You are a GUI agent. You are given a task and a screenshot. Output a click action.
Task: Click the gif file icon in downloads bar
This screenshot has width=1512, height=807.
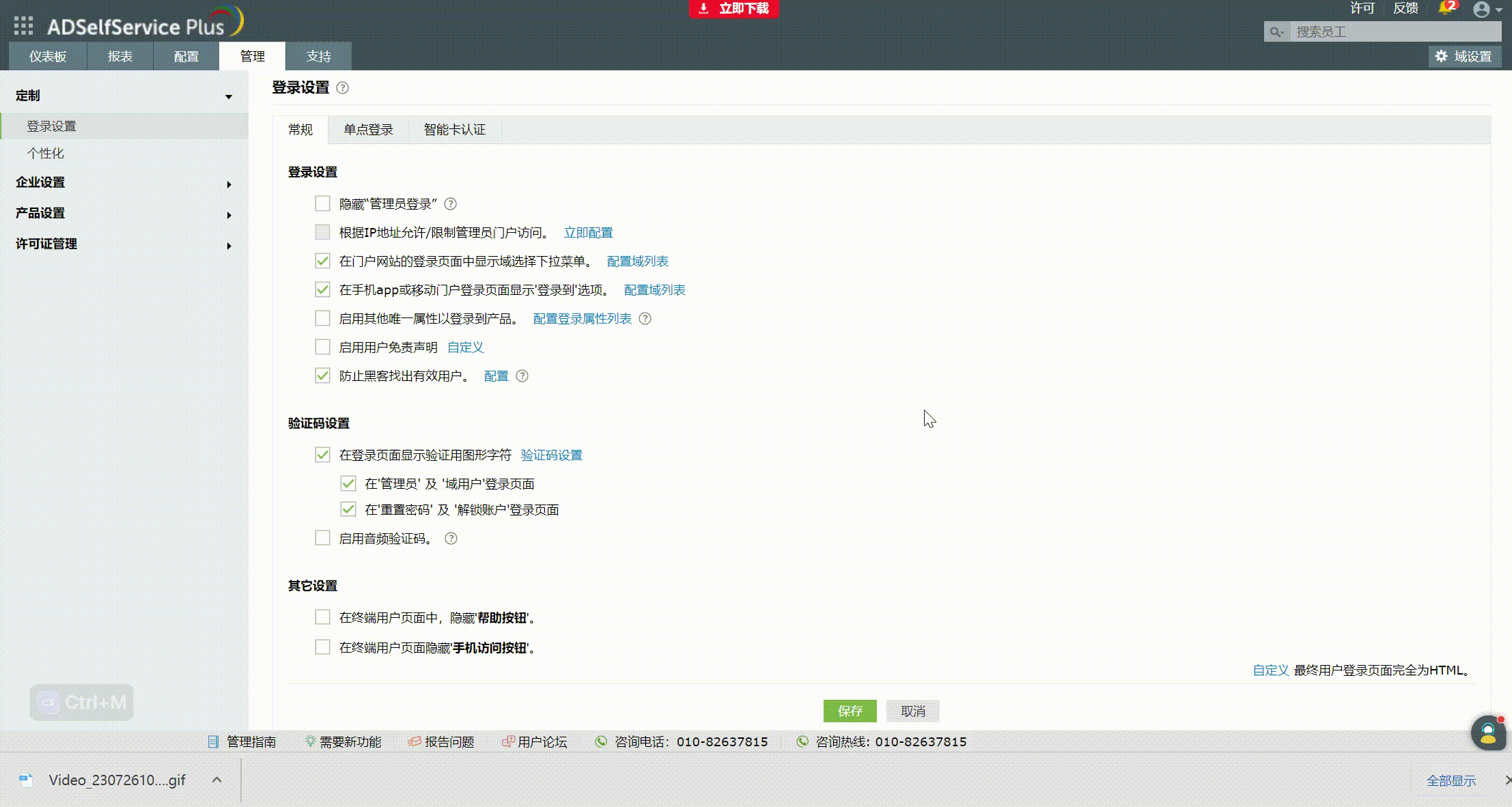[x=26, y=780]
